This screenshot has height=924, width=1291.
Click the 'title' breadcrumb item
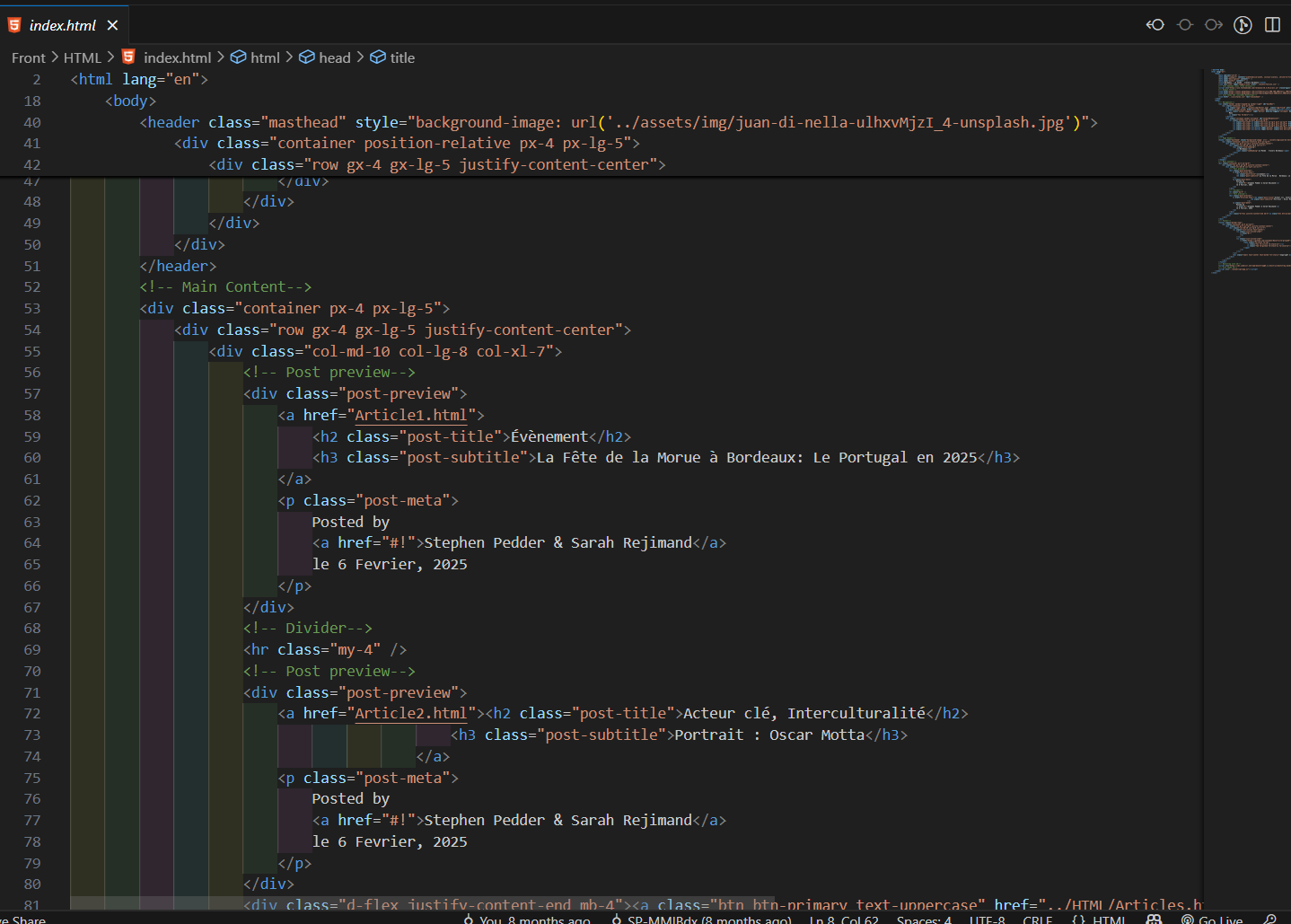tap(401, 57)
